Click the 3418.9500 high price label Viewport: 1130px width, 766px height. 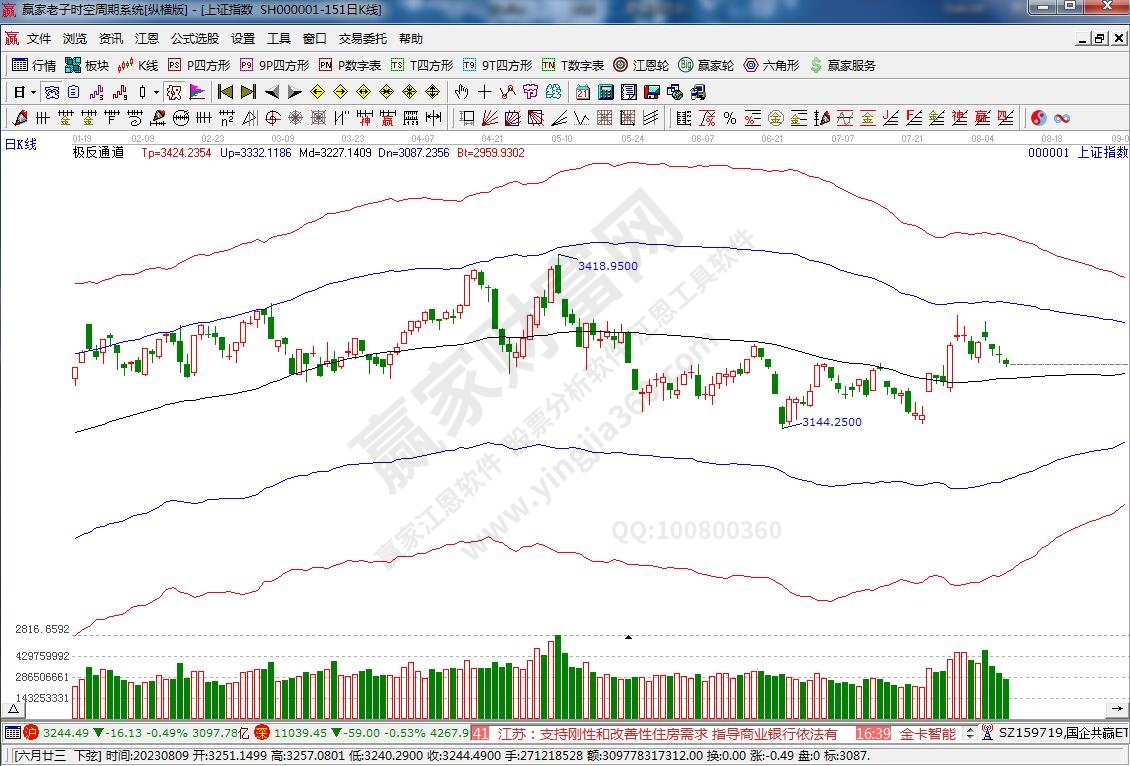607,266
